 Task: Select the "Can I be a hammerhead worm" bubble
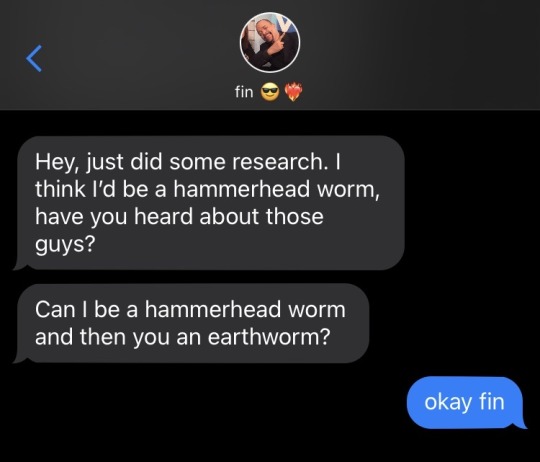pyautogui.click(x=191, y=323)
